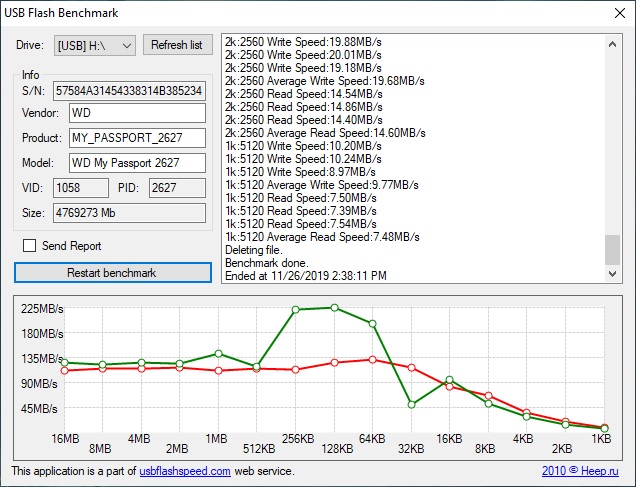Open the usbflashspeed.com link
The image size is (636, 487).
click(x=185, y=471)
